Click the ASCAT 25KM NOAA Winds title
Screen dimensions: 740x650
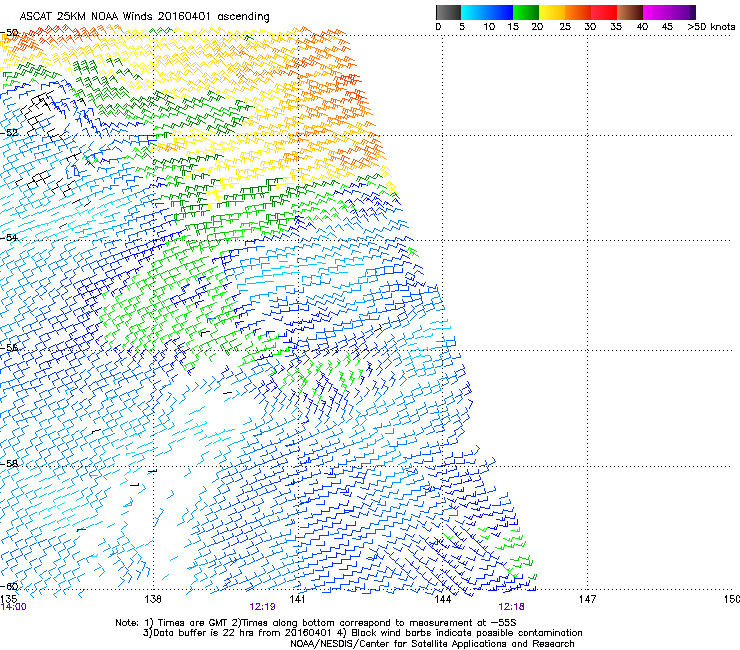pyautogui.click(x=144, y=16)
